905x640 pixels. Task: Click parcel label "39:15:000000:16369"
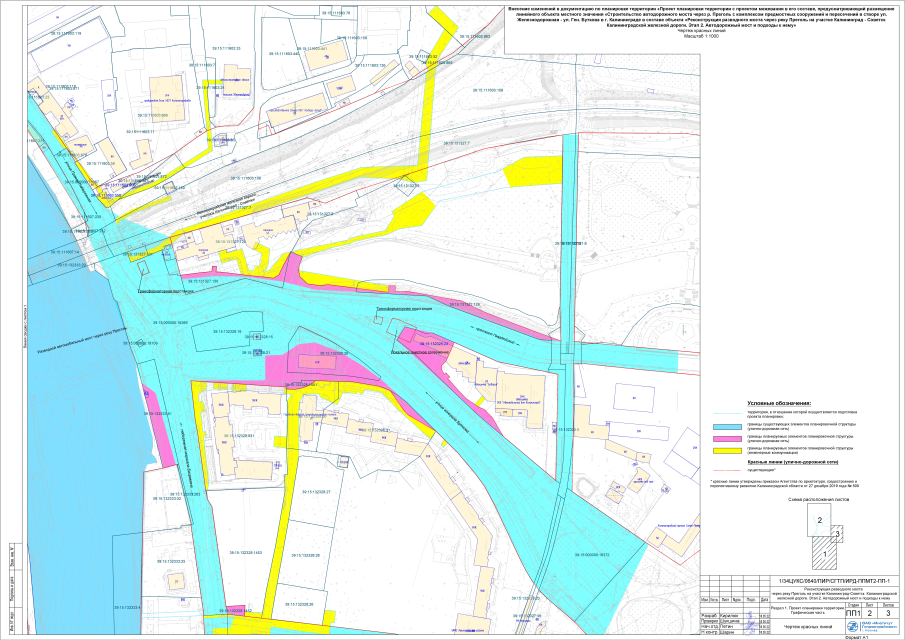pos(170,323)
